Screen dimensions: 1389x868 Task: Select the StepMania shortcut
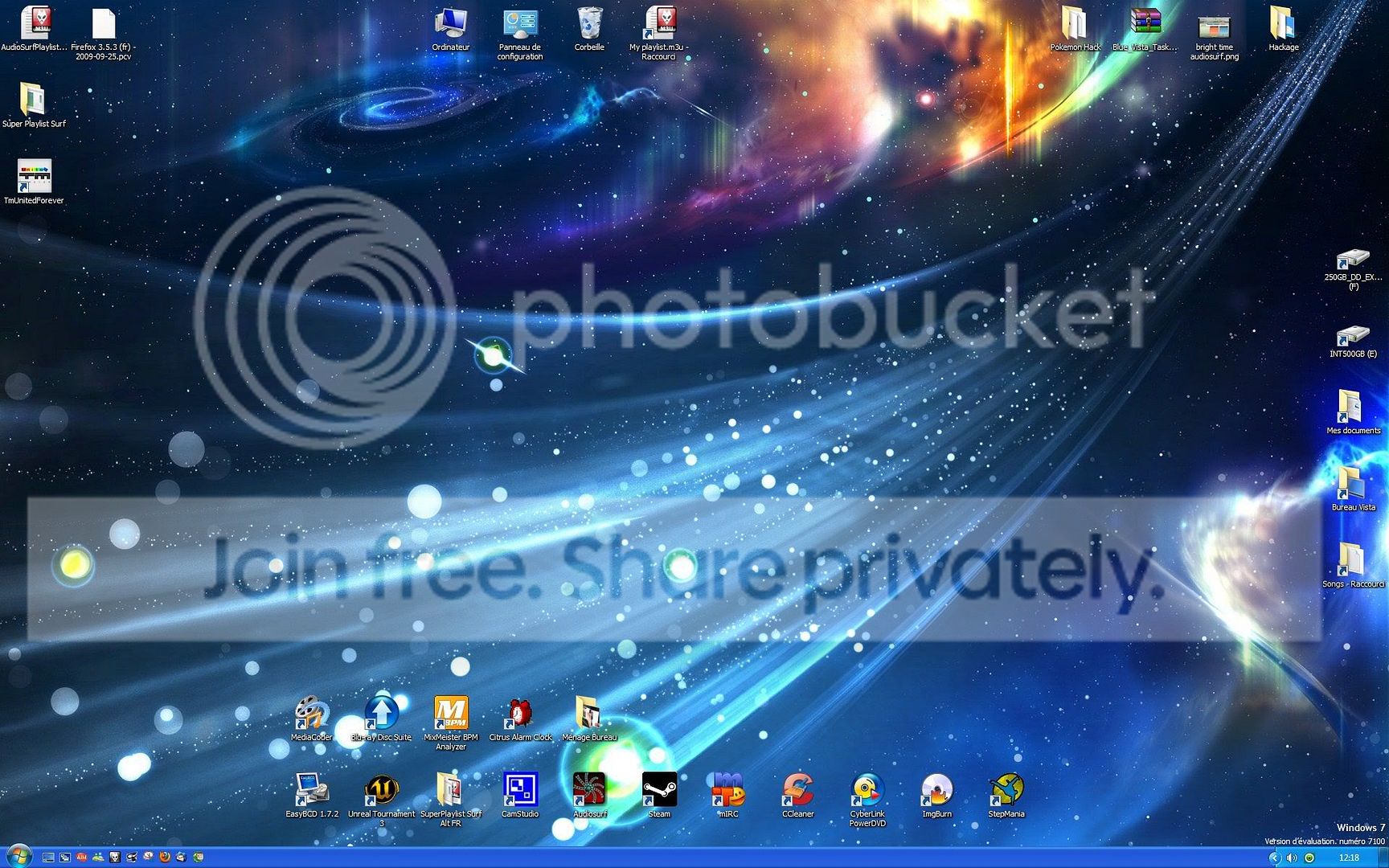coord(1006,796)
